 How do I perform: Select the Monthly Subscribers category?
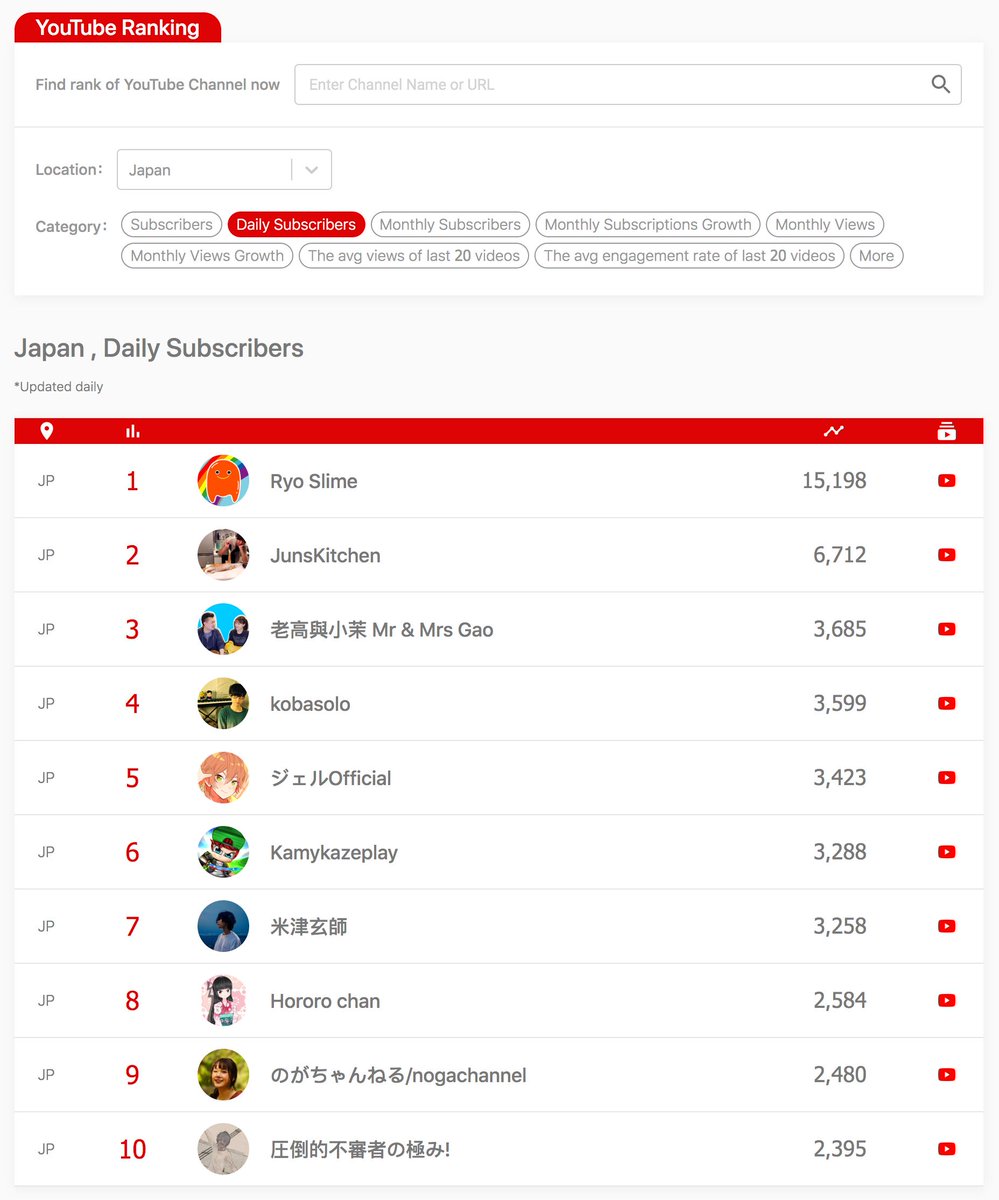tap(450, 225)
